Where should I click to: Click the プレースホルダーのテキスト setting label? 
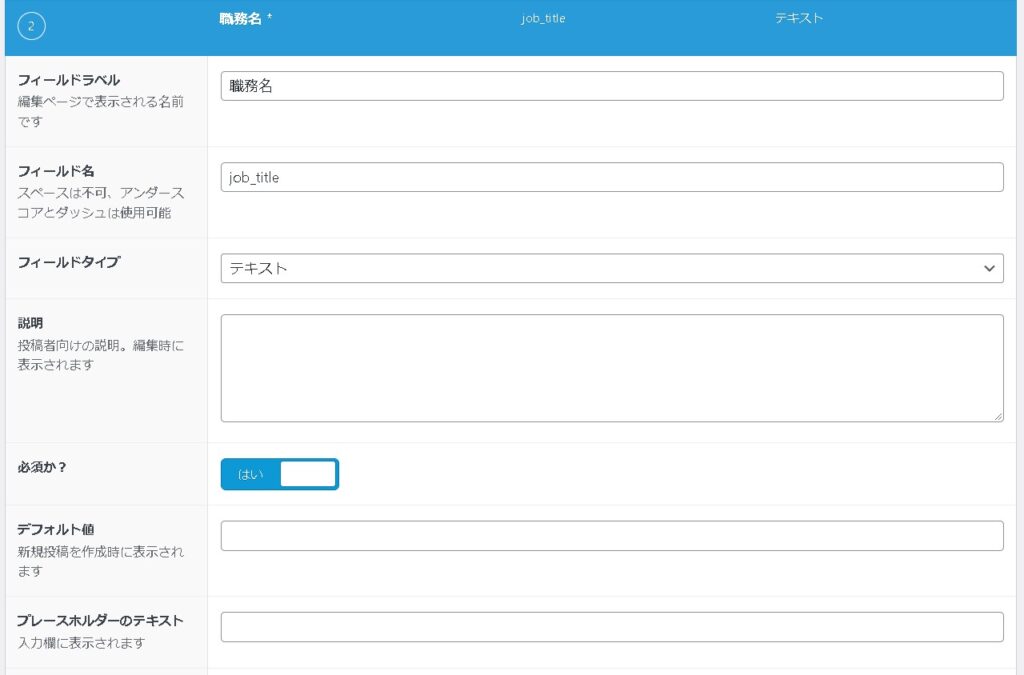point(100,620)
